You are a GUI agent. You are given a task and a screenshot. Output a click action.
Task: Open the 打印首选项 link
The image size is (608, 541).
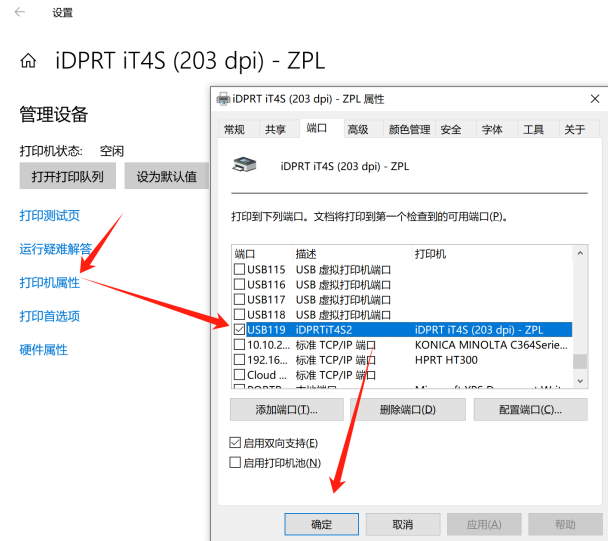point(50,316)
